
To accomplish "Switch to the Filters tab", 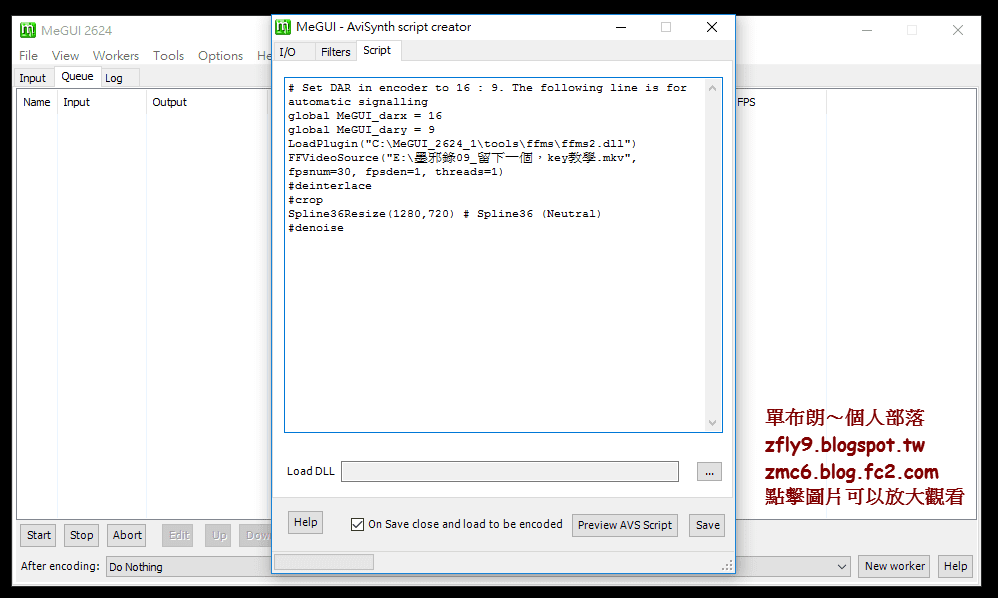I will click(335, 52).
